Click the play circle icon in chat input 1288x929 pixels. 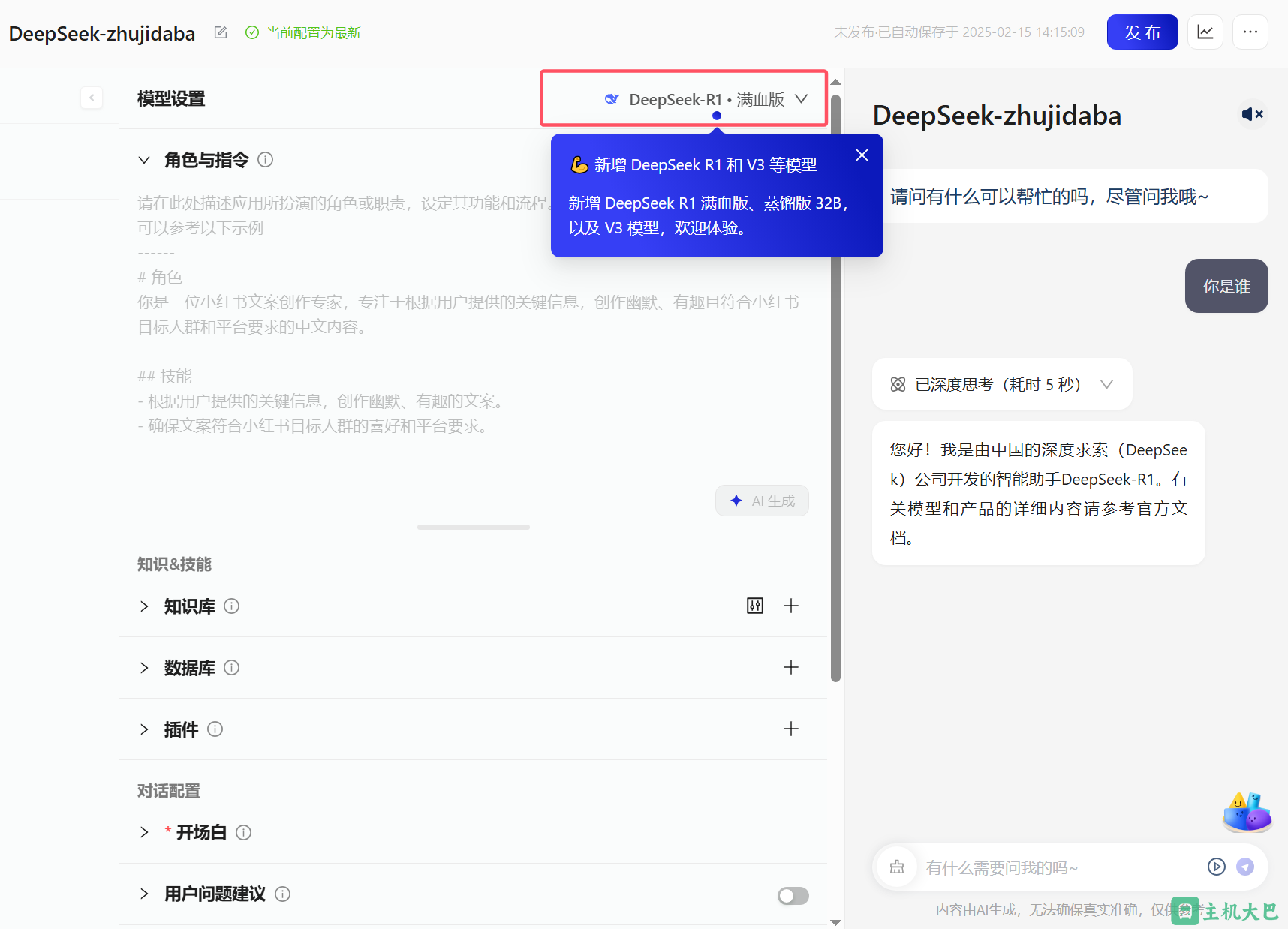tap(1217, 867)
